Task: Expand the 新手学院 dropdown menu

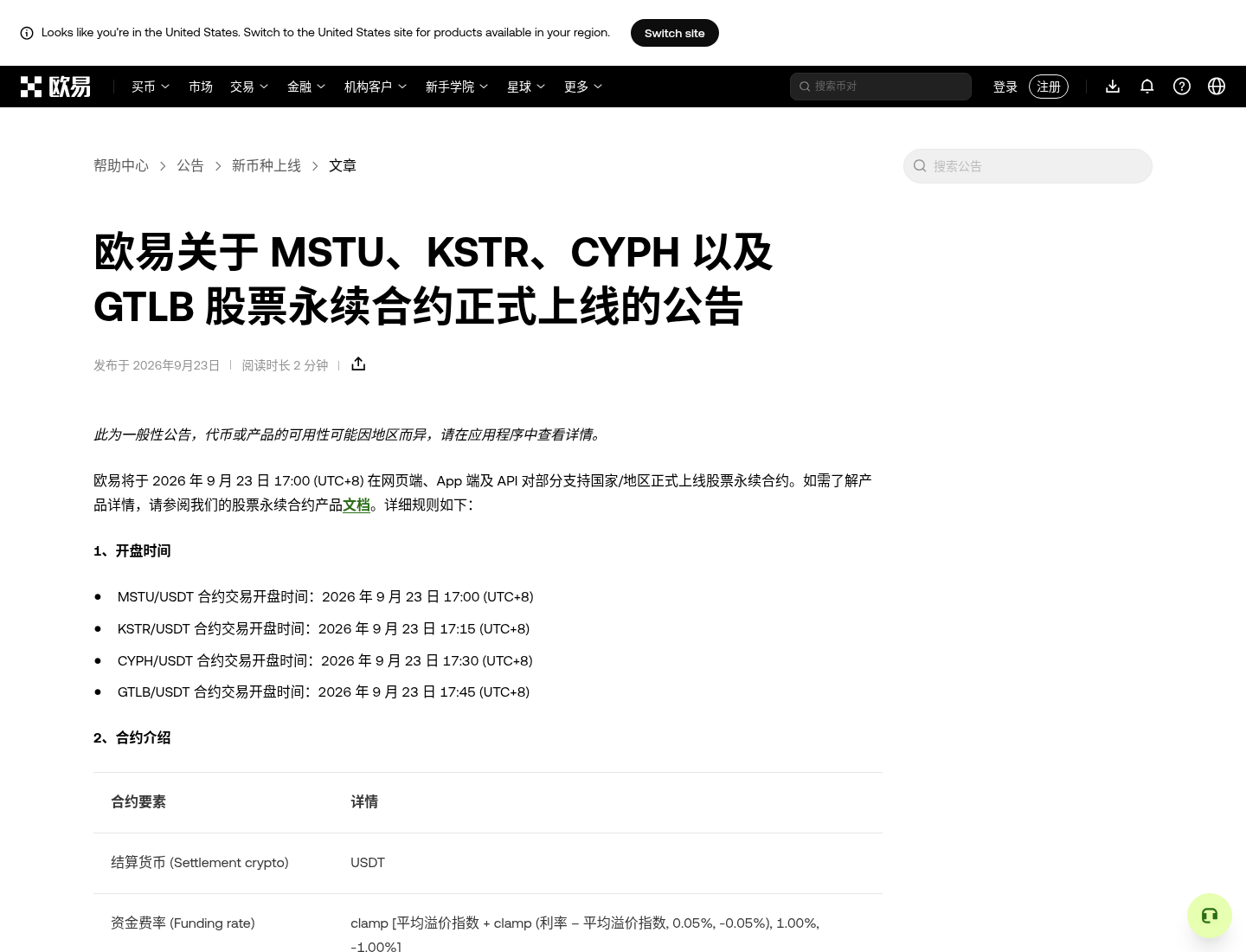Action: (457, 87)
